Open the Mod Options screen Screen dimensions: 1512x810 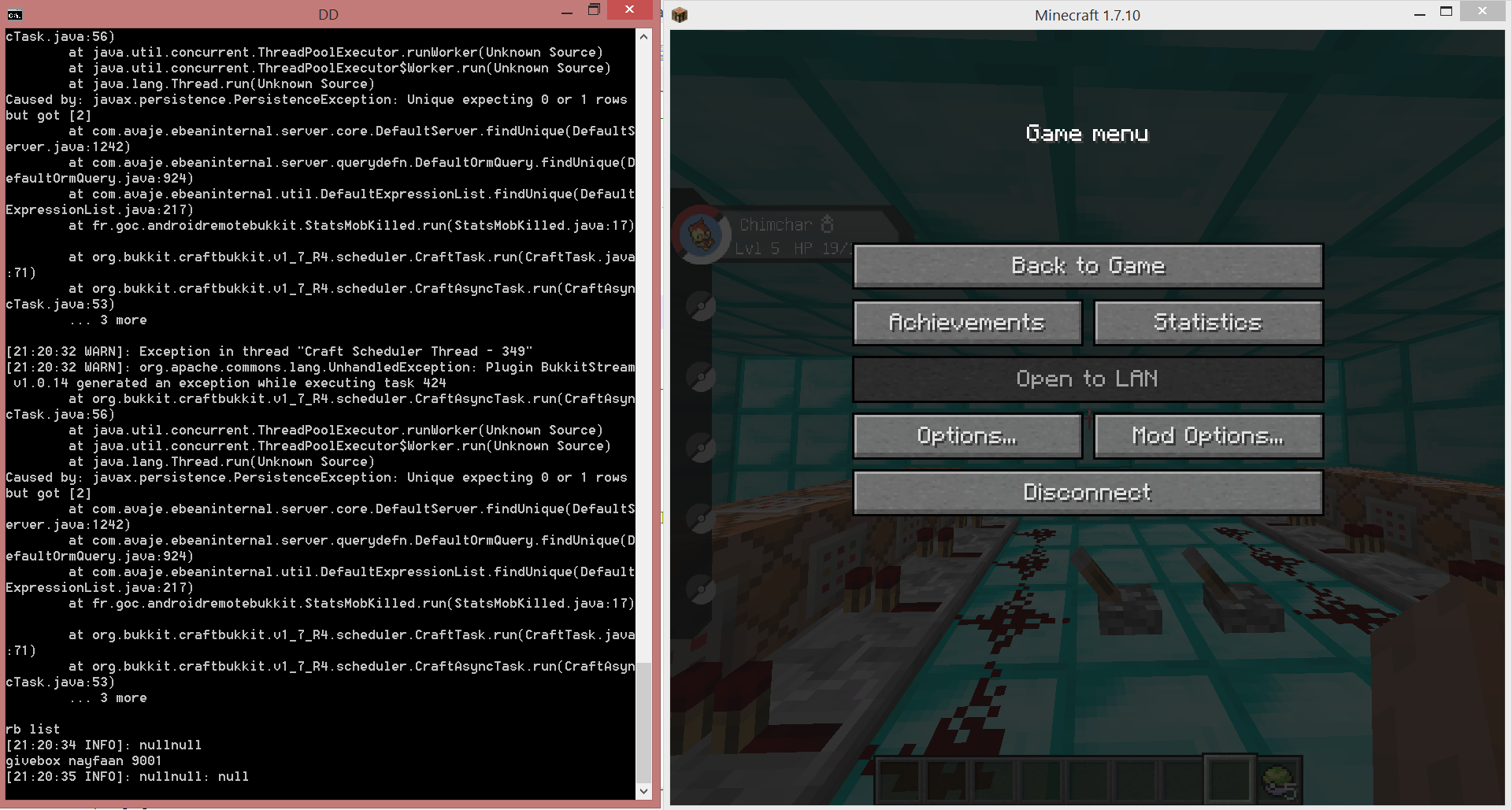click(1208, 435)
